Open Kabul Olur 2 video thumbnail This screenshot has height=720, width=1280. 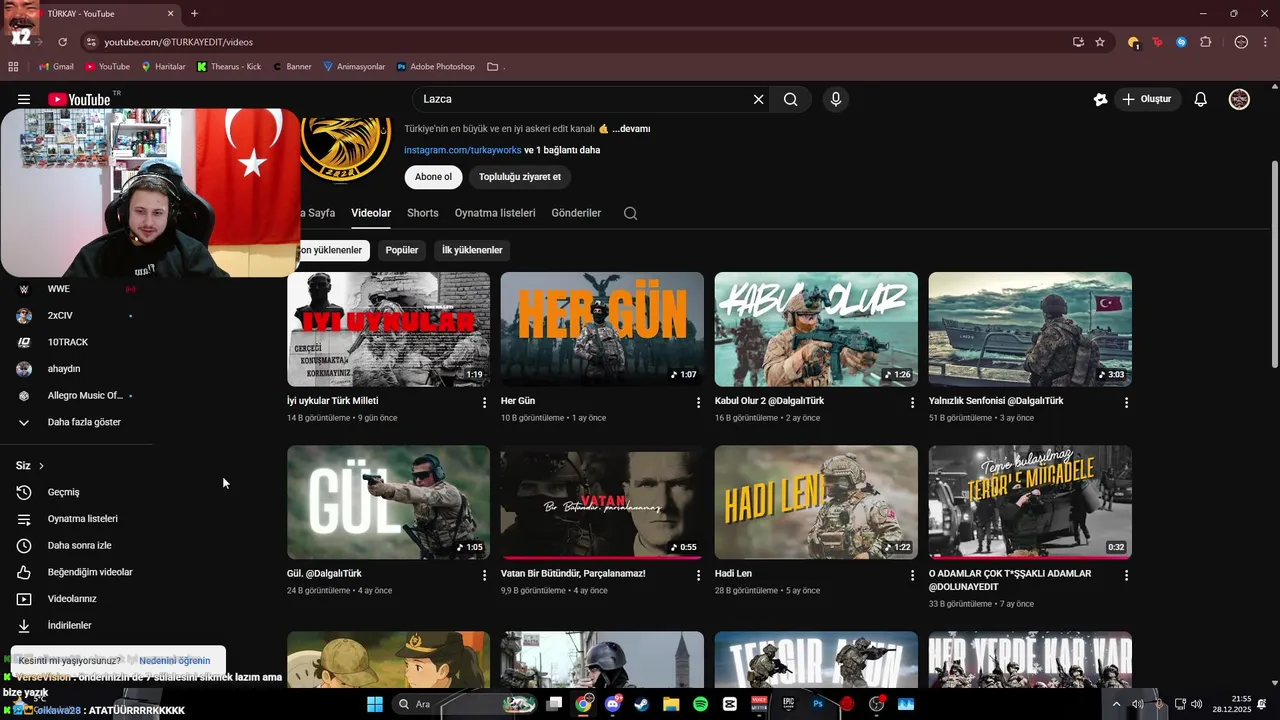816,329
